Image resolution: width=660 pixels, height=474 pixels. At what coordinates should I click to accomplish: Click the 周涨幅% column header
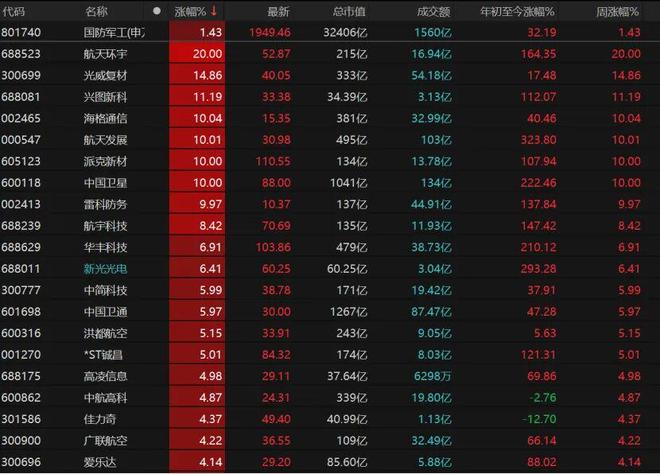[x=618, y=12]
